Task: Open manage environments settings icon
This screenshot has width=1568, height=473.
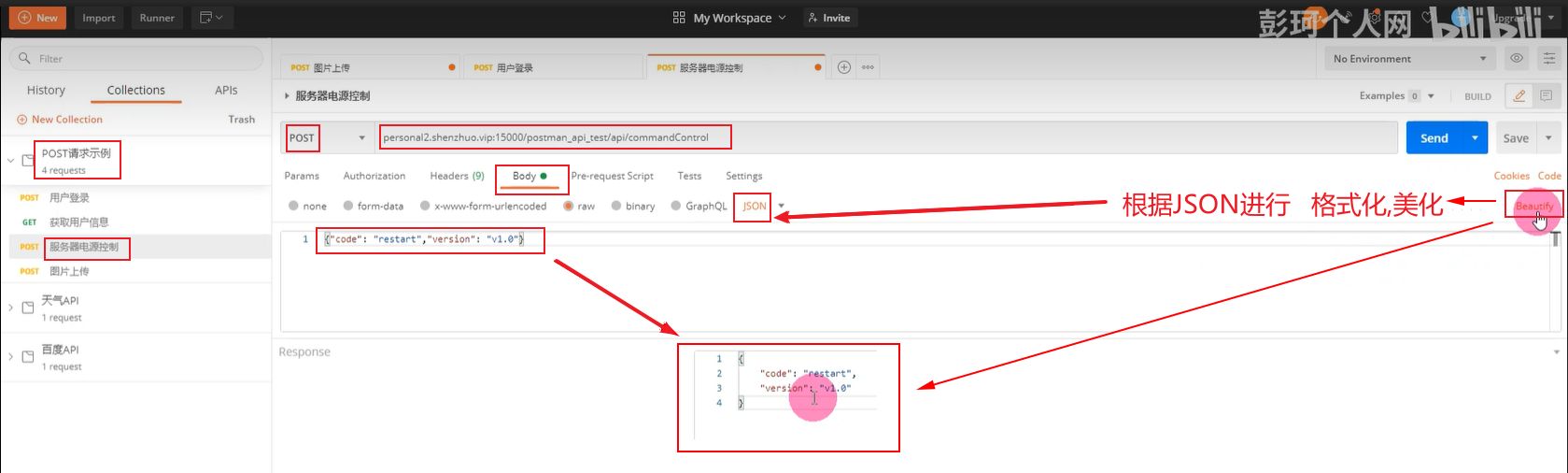Action: click(x=1548, y=59)
